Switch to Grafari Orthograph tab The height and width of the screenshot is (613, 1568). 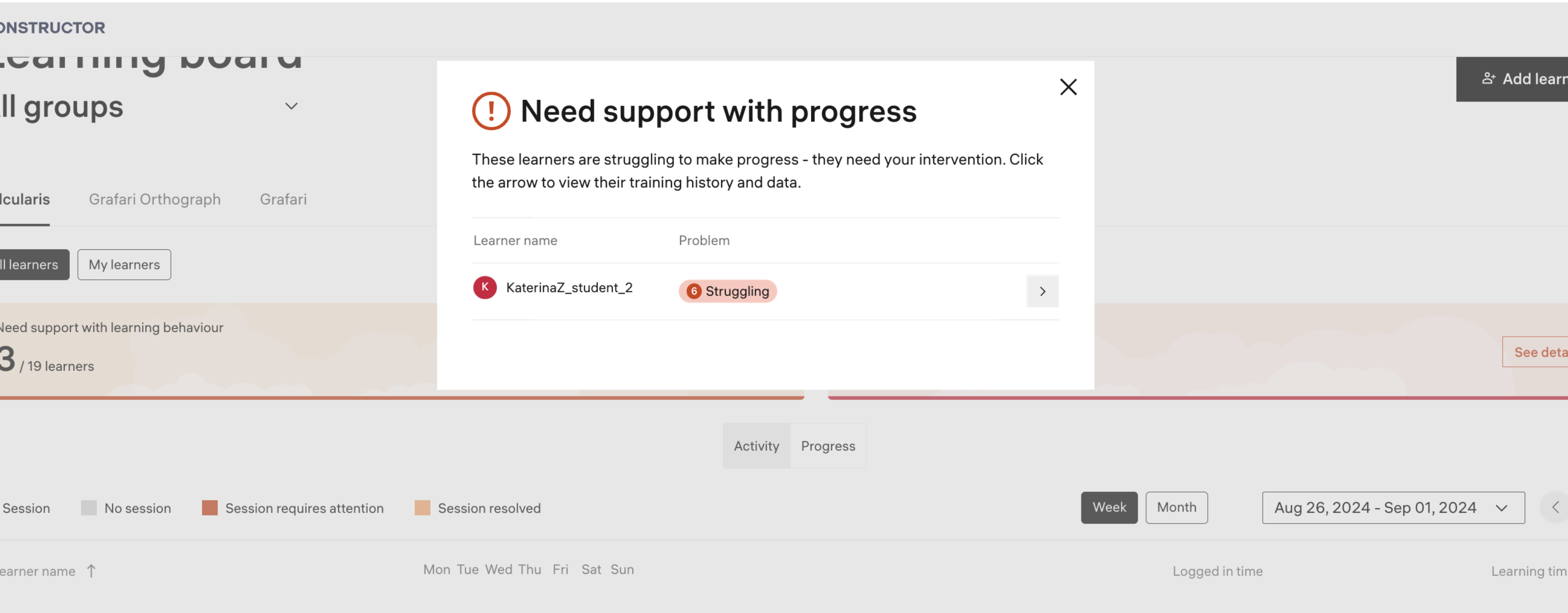[x=155, y=199]
